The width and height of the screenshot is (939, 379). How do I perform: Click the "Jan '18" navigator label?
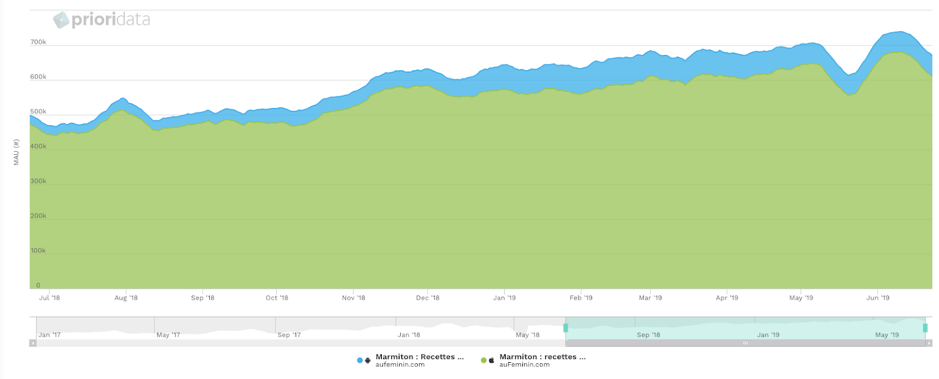(x=408, y=335)
